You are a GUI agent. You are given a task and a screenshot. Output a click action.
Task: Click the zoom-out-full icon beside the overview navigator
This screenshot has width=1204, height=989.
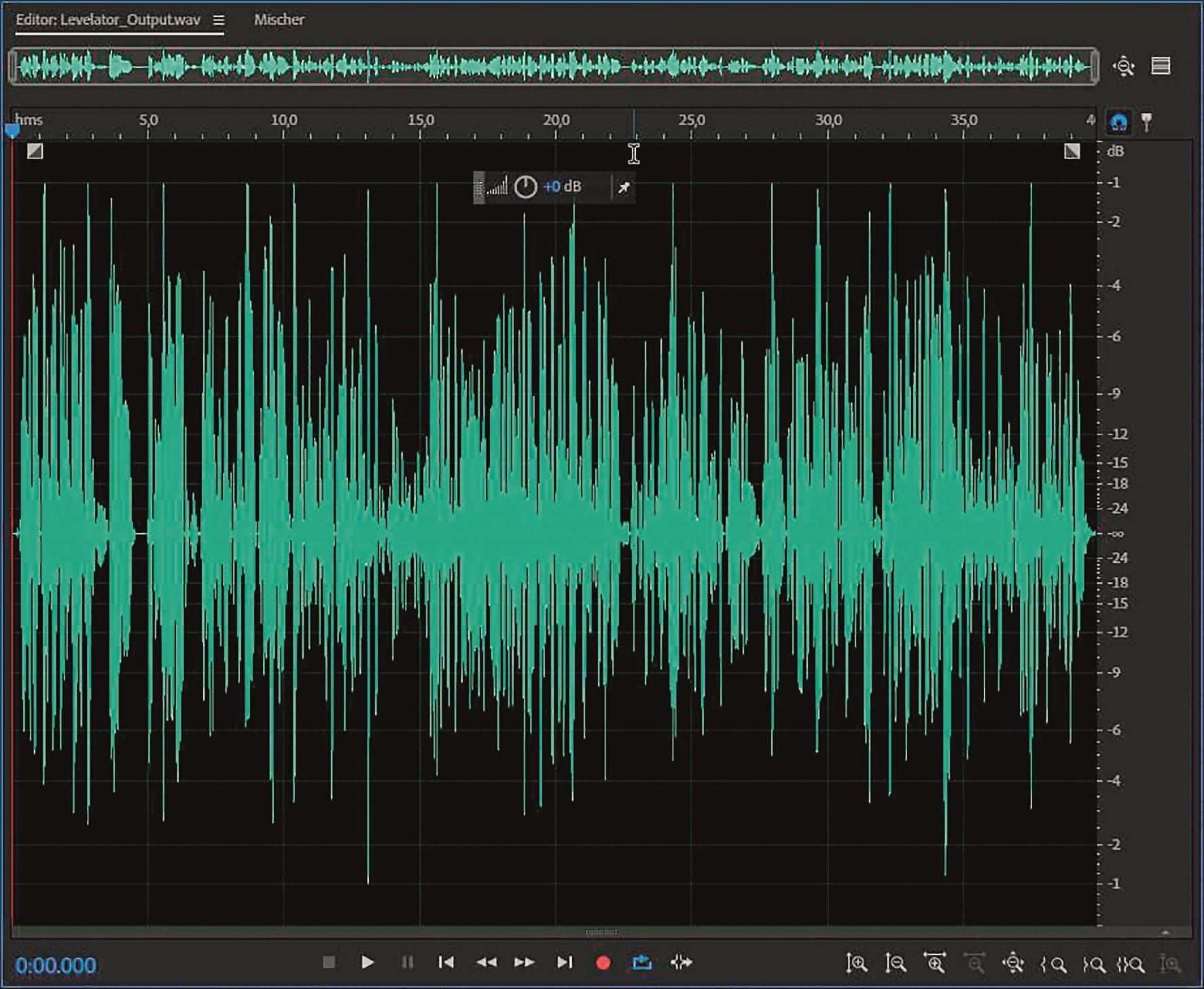[x=1124, y=67]
